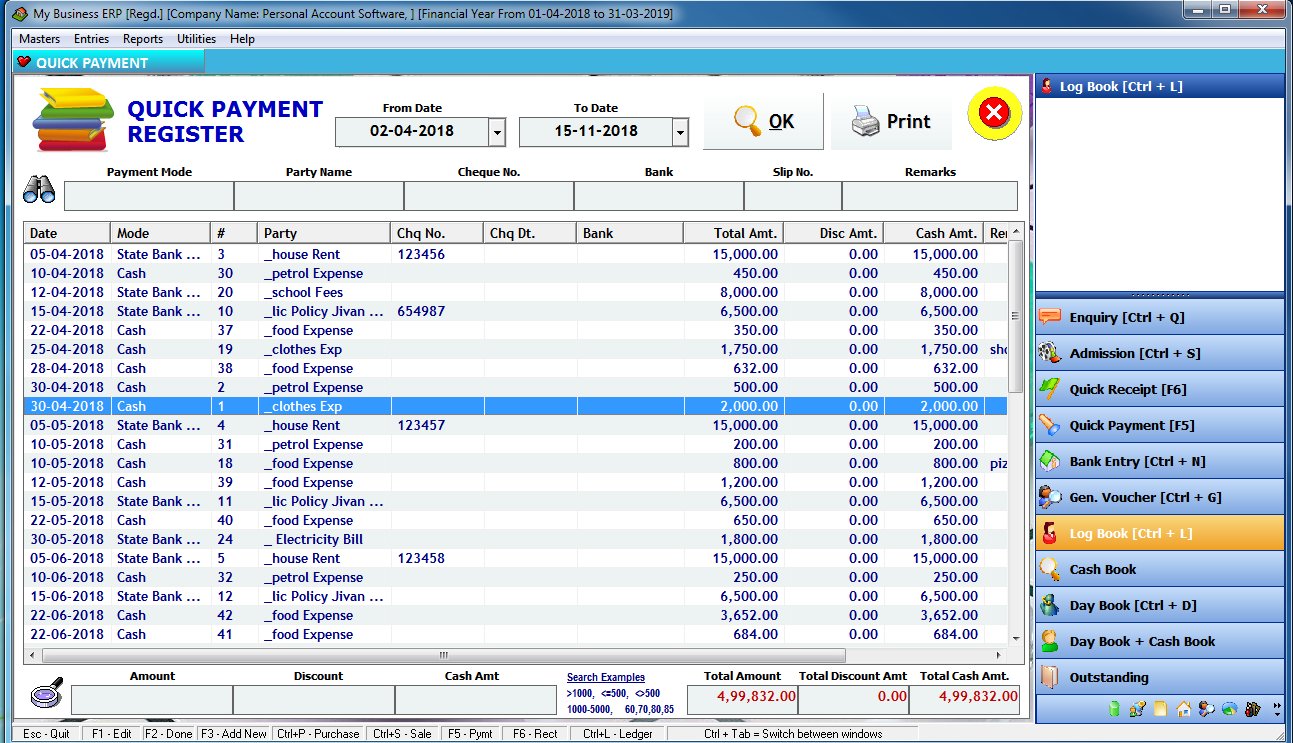
Task: Click the user search icon at bottom right
Action: [1206, 709]
